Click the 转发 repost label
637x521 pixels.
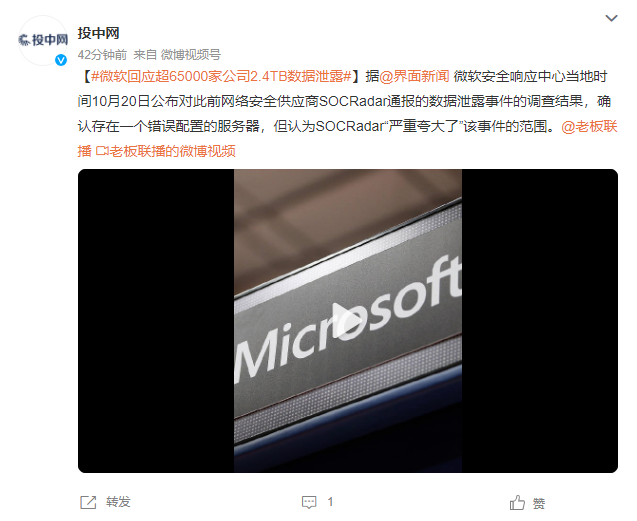click(118, 502)
